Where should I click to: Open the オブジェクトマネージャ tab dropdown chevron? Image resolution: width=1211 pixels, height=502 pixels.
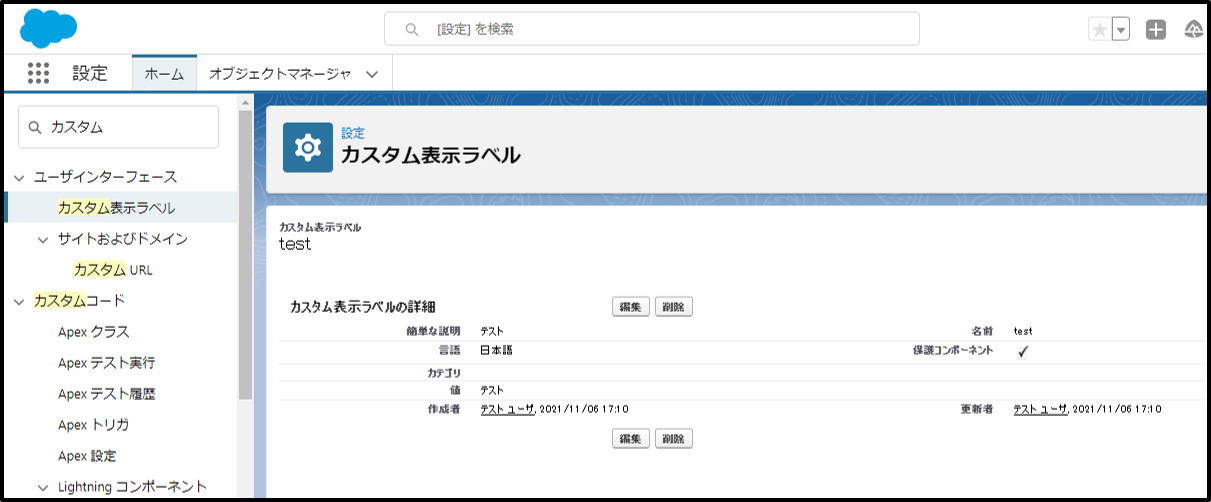(x=372, y=74)
